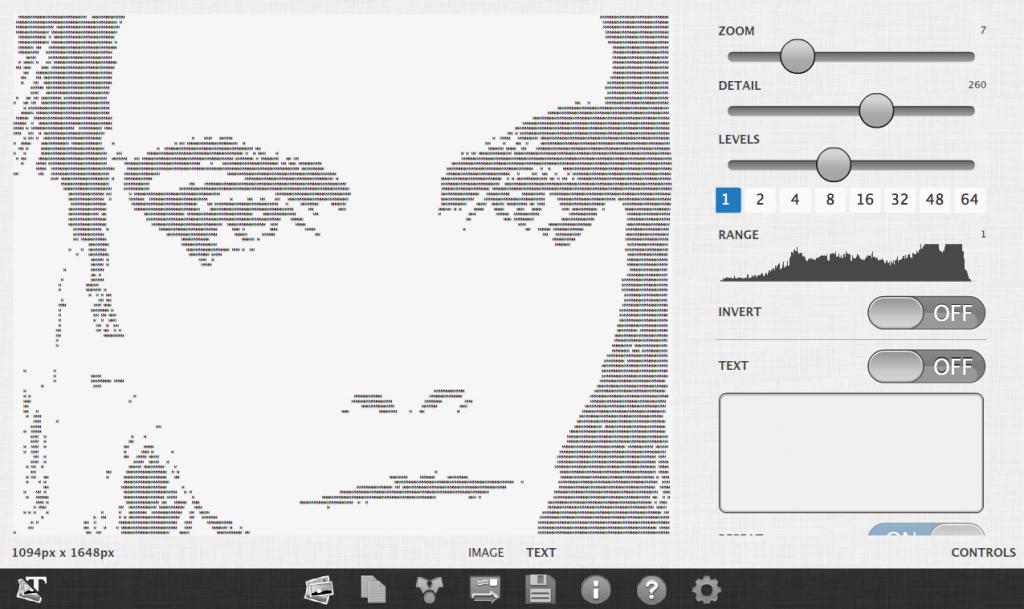This screenshot has width=1024, height=609.
Task: Toggle the partially visible ON switch at the bottom of the controls
Action: point(926,529)
